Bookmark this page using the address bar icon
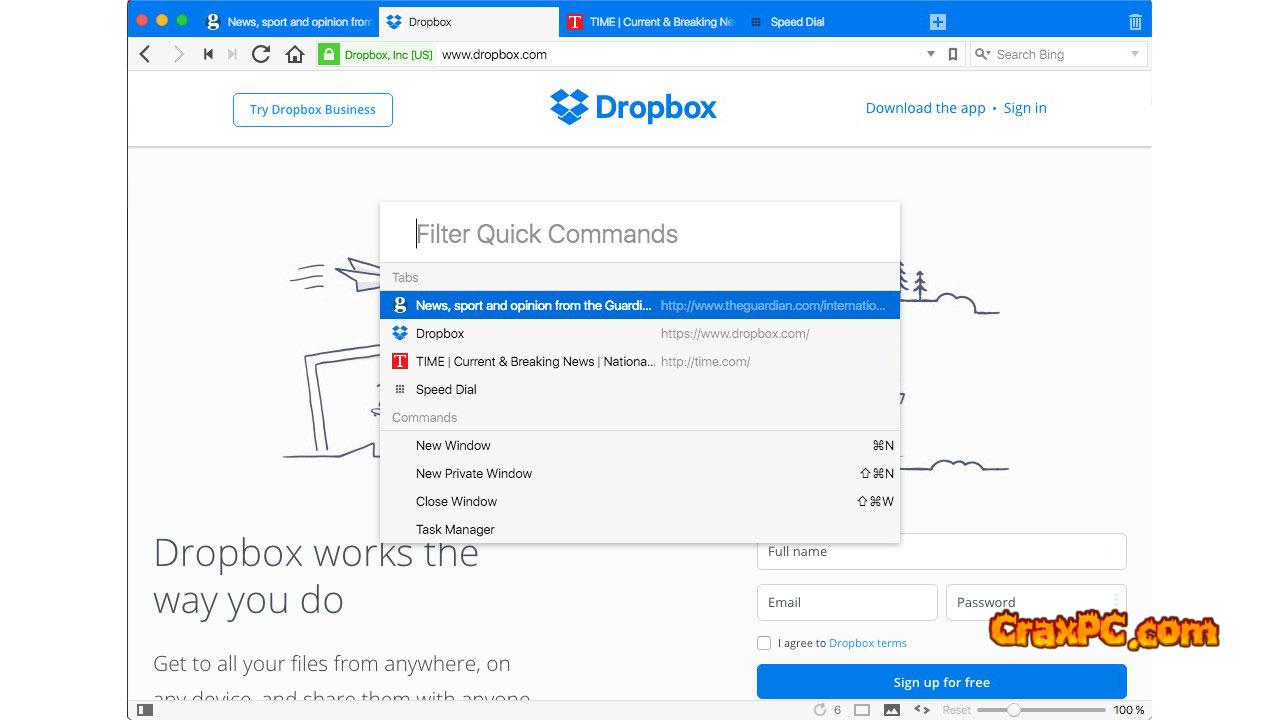This screenshot has height=720, width=1280. 953,55
